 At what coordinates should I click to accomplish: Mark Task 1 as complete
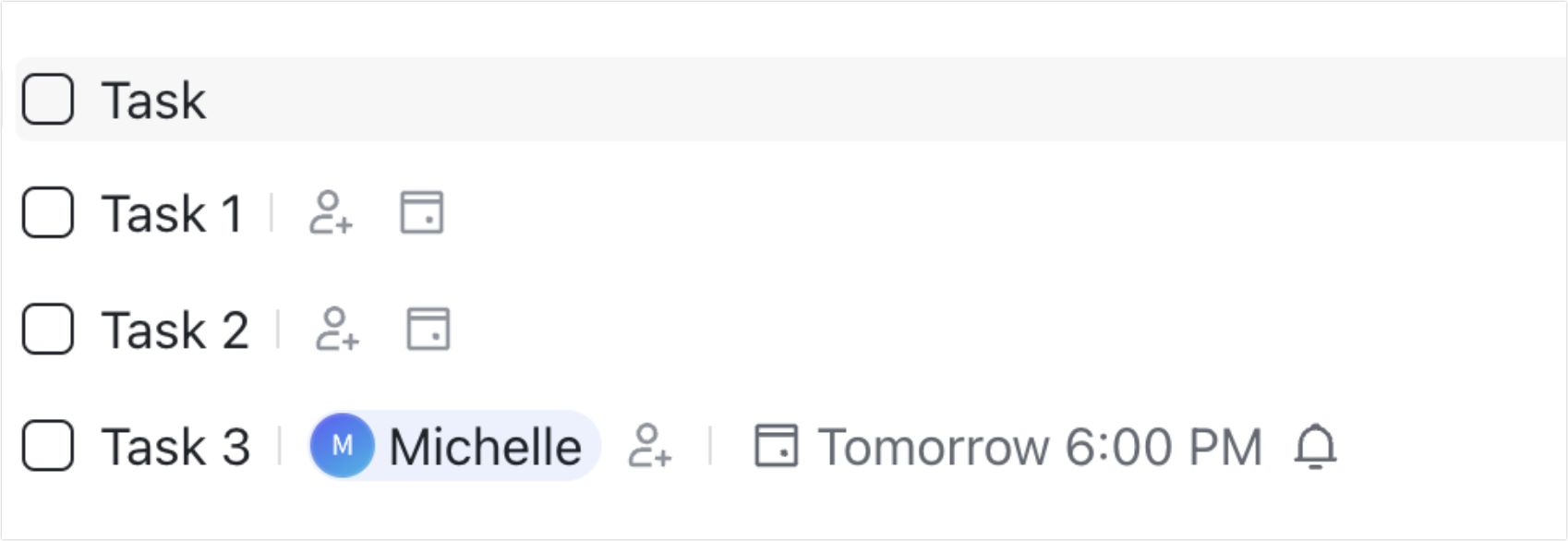click(48, 213)
